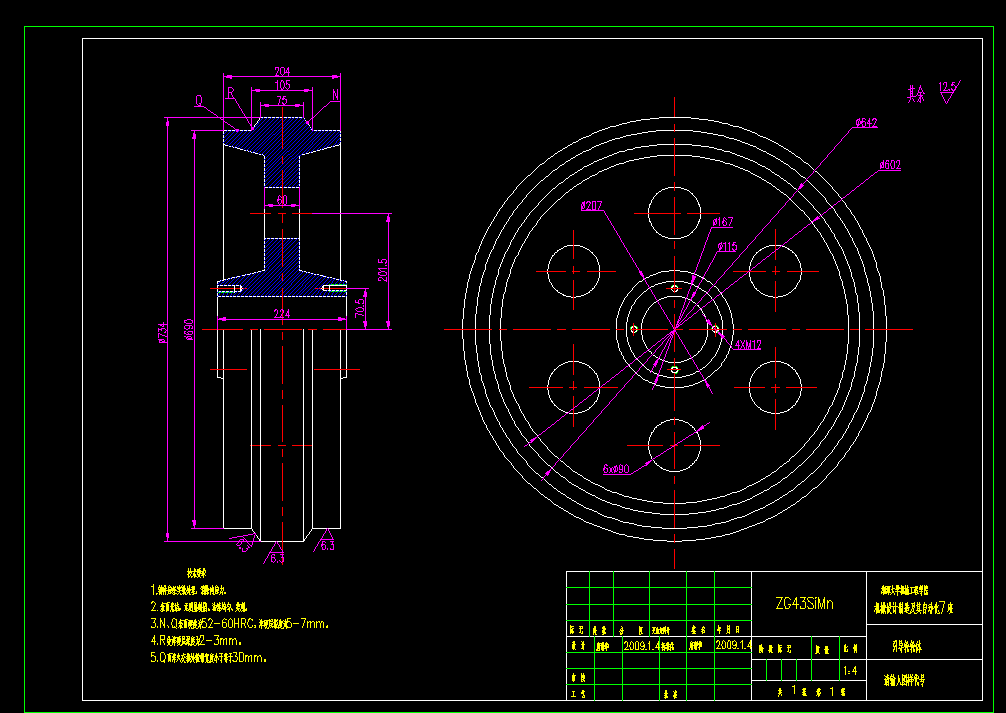1006x713 pixels.
Task: Click the ø115 diameter label
Action: (728, 246)
